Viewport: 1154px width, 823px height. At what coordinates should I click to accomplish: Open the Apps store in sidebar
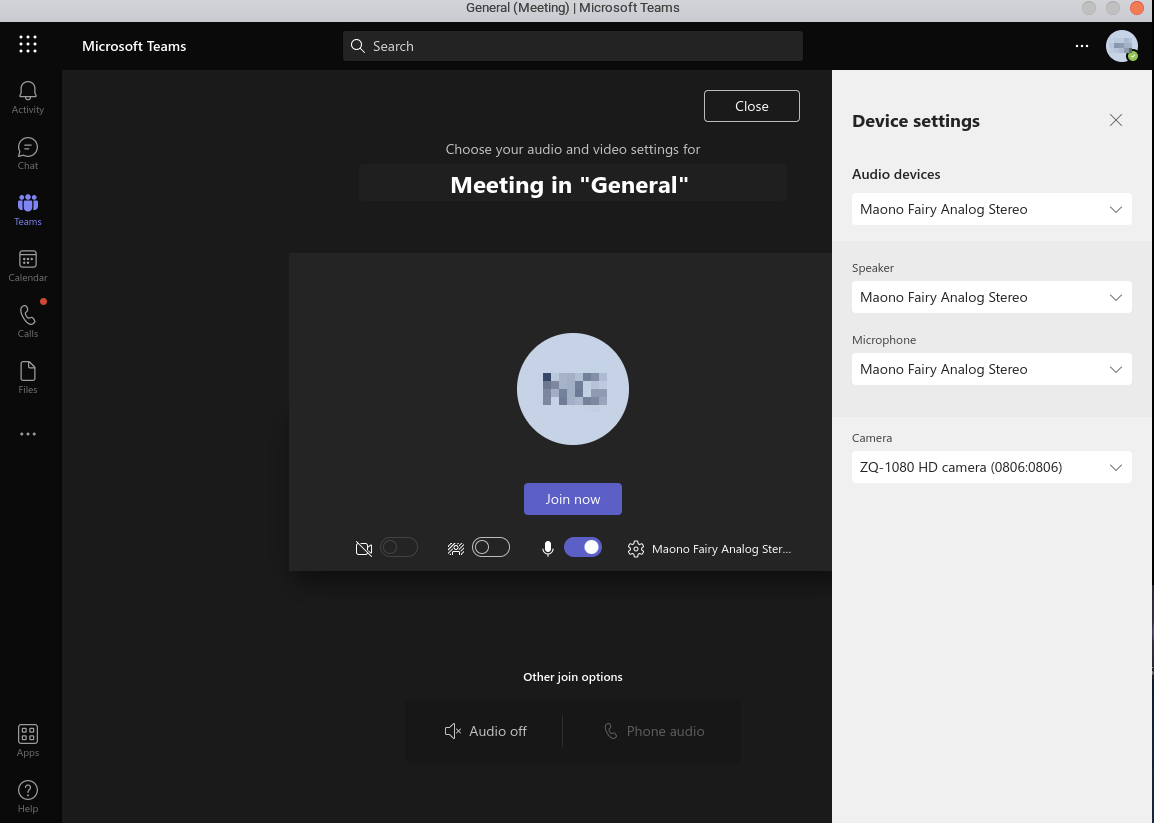click(28, 741)
